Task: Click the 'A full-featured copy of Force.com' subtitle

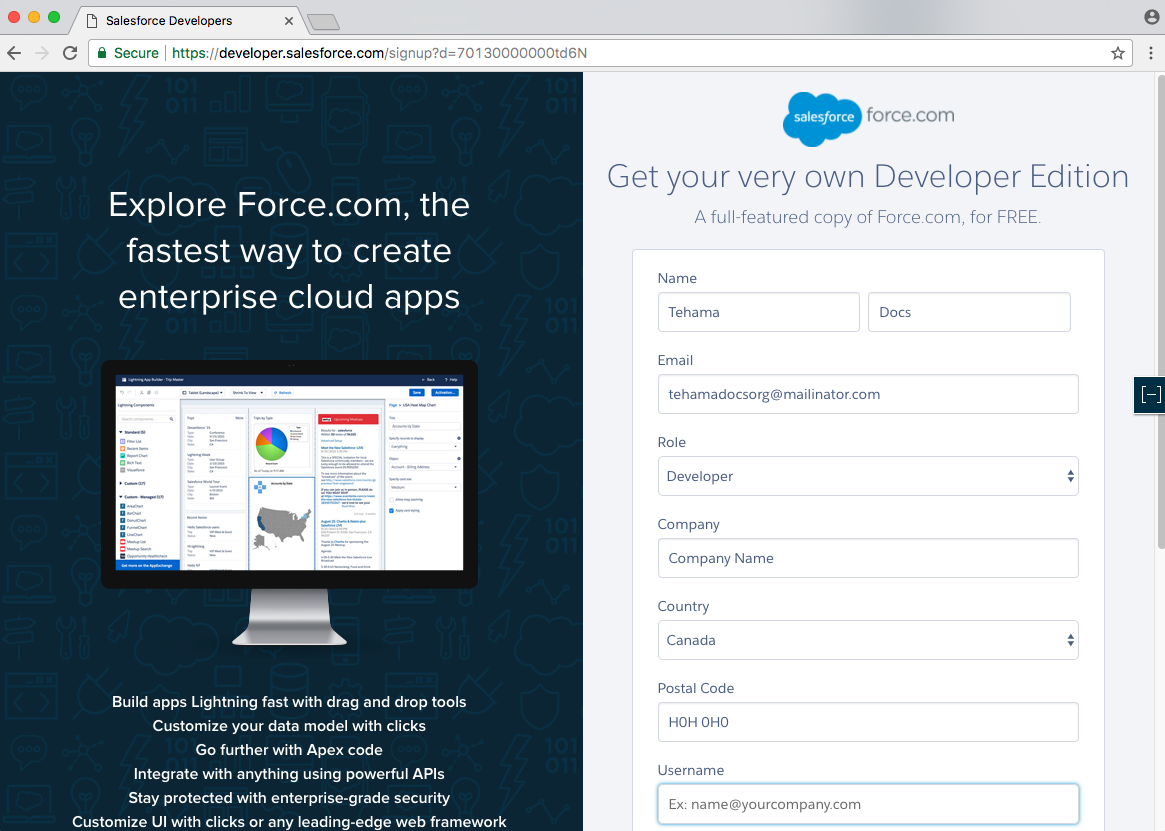Action: tap(868, 217)
